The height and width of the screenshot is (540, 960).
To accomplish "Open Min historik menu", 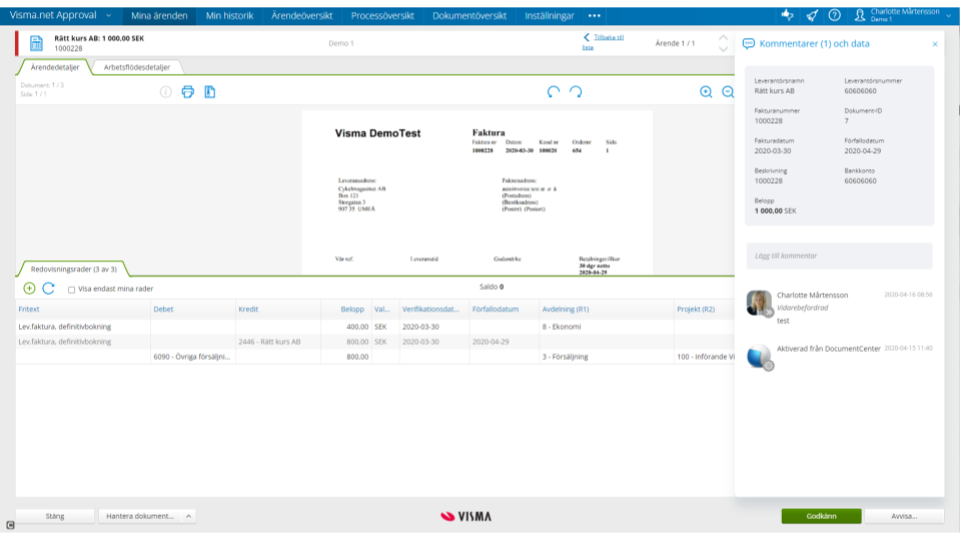I will [230, 15].
